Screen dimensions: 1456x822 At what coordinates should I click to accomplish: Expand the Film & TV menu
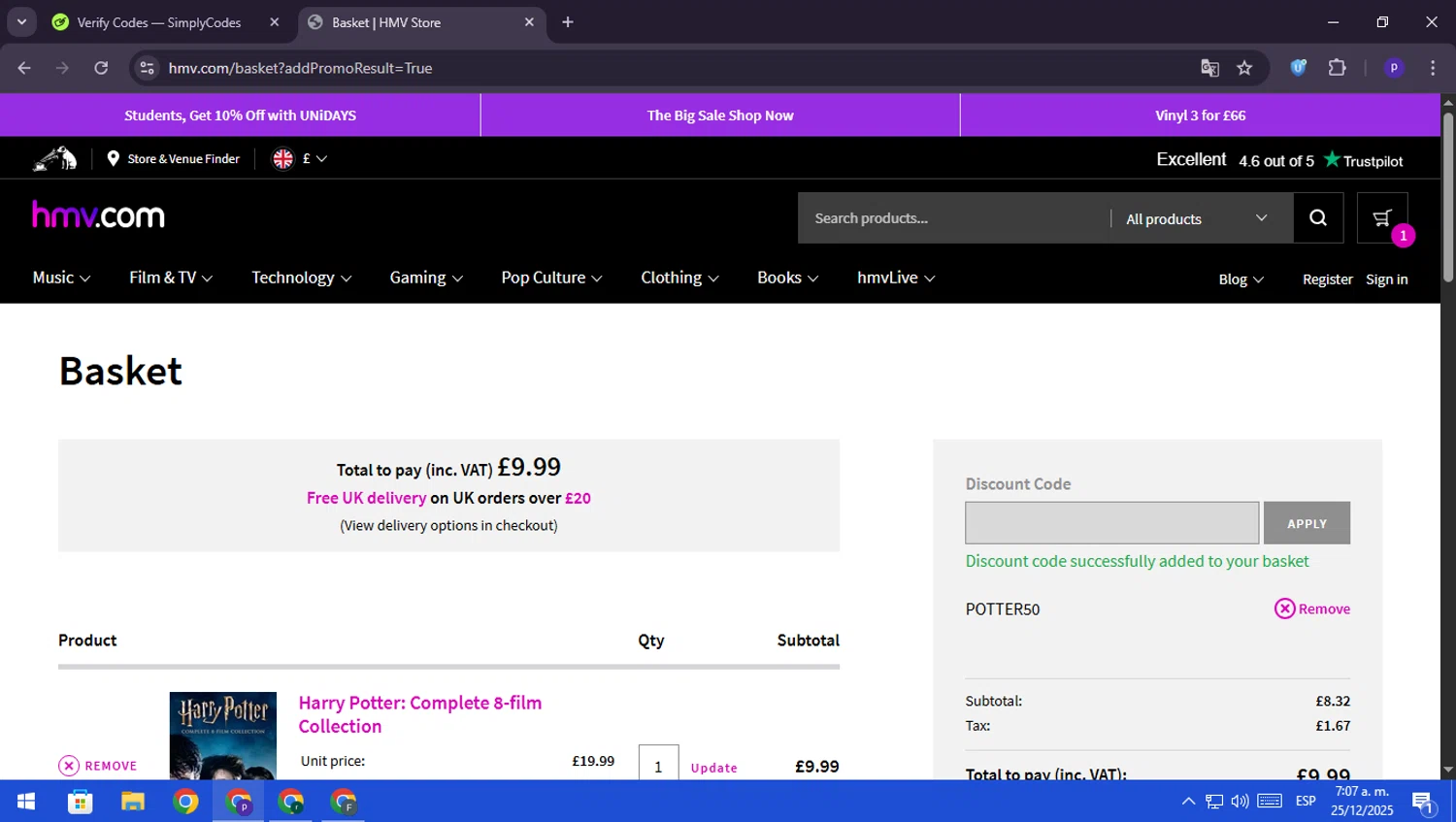pos(171,278)
